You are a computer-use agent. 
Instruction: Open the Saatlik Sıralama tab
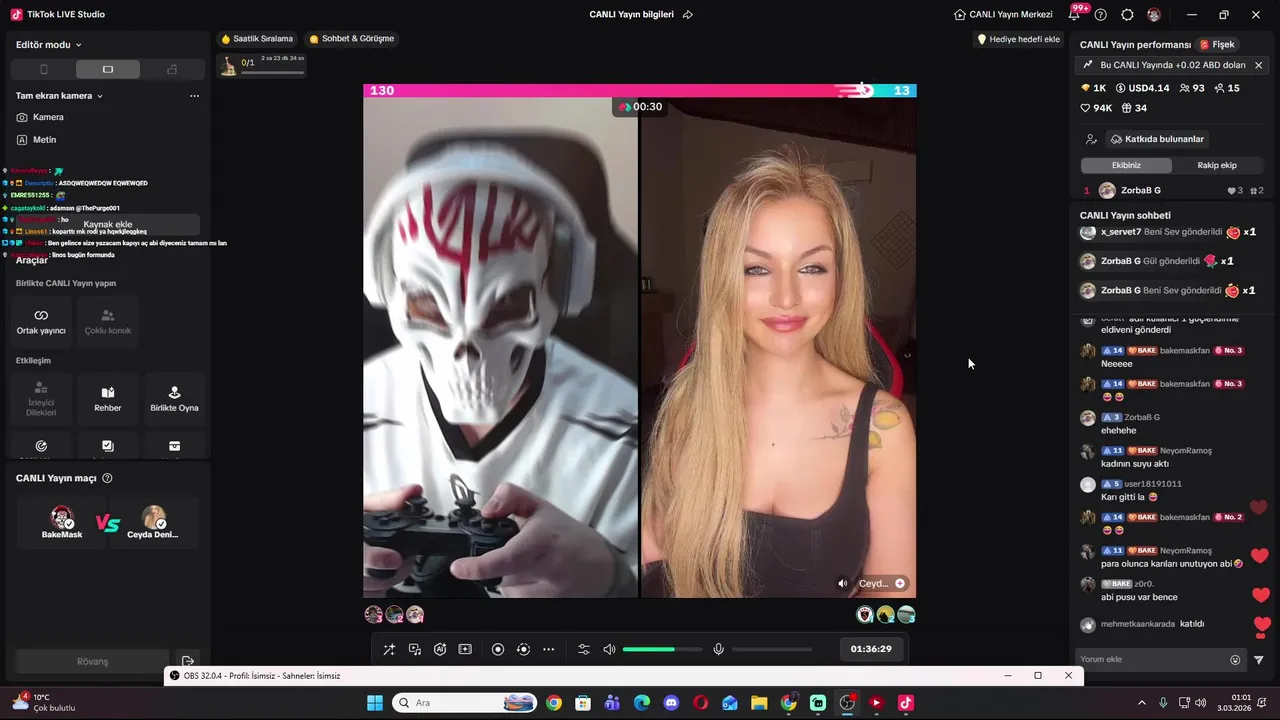coord(257,39)
